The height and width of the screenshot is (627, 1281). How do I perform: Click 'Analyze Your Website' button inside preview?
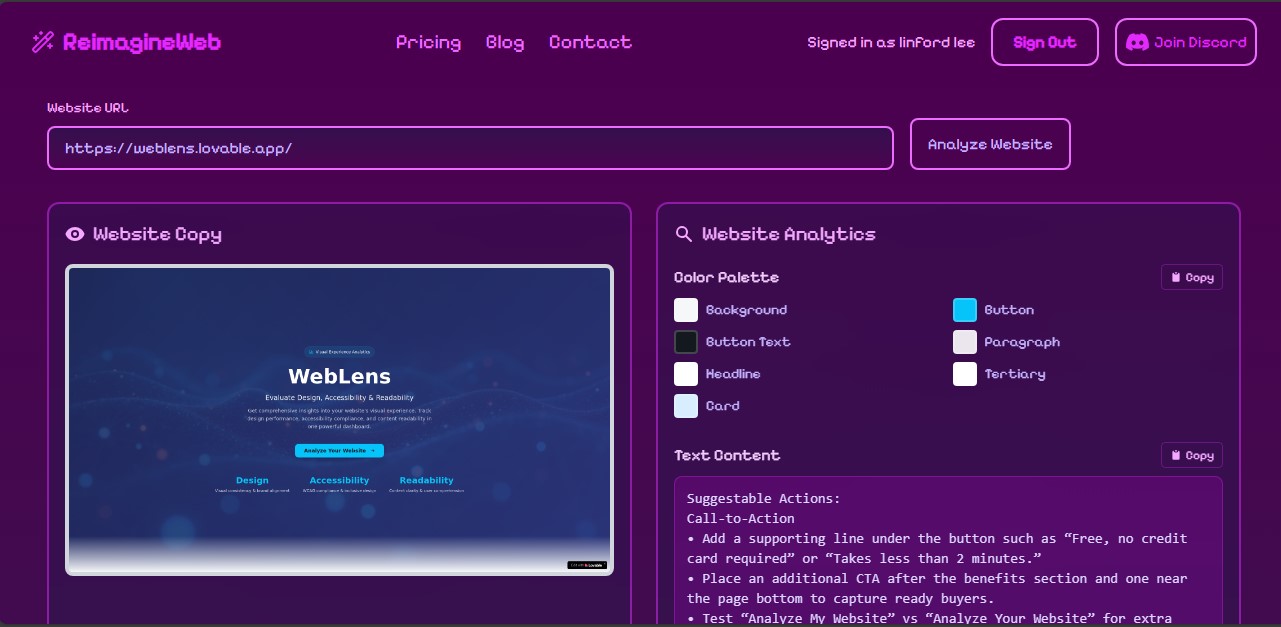point(339,451)
